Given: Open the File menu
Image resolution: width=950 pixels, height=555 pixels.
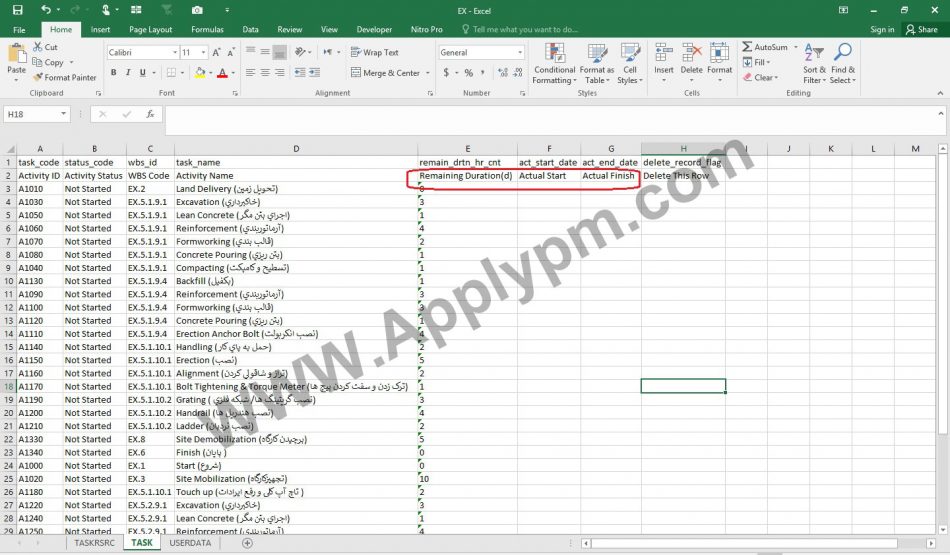Looking at the screenshot, I should (19, 29).
